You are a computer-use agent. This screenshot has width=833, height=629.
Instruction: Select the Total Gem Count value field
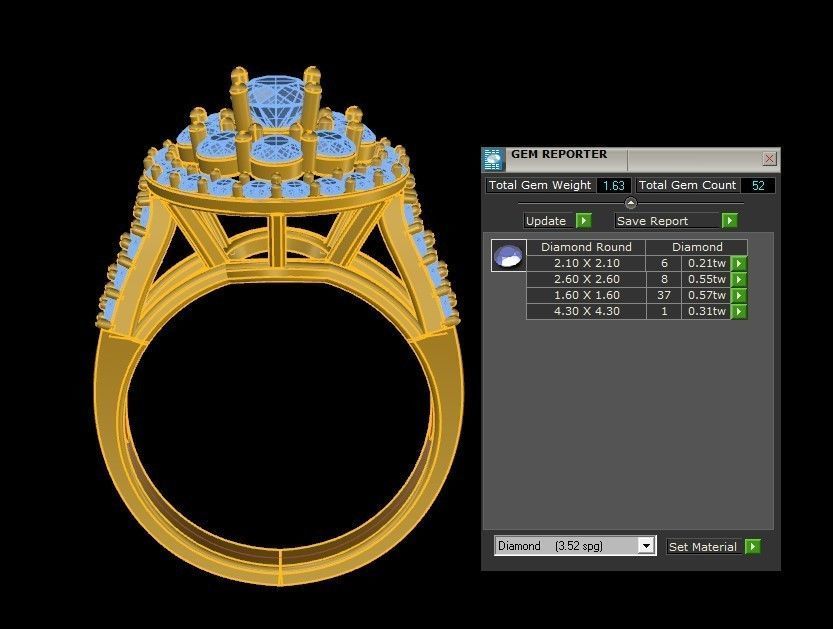point(758,185)
